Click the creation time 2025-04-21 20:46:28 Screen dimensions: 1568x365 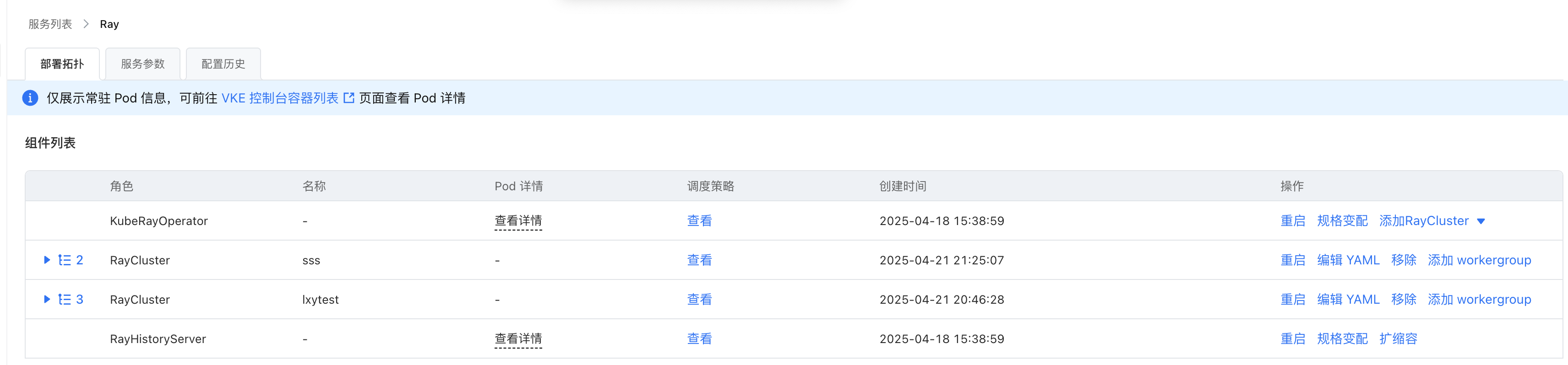click(942, 300)
